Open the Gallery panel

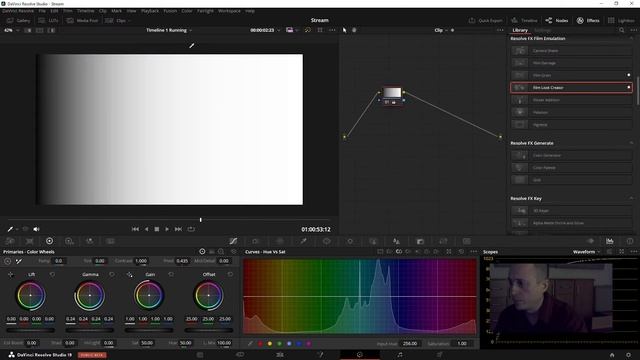pos(19,20)
